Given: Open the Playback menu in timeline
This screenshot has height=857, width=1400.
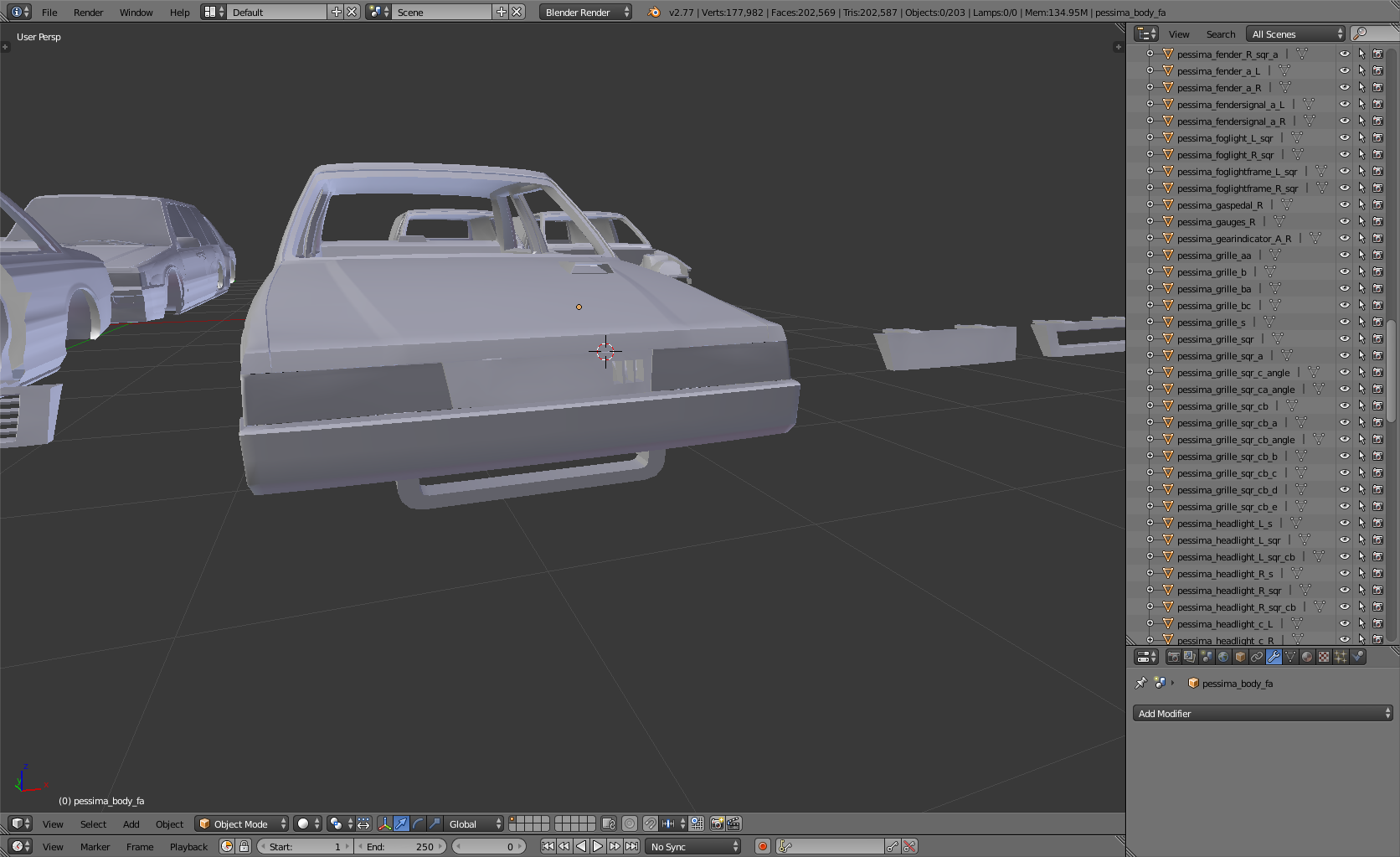Looking at the screenshot, I should click(188, 847).
